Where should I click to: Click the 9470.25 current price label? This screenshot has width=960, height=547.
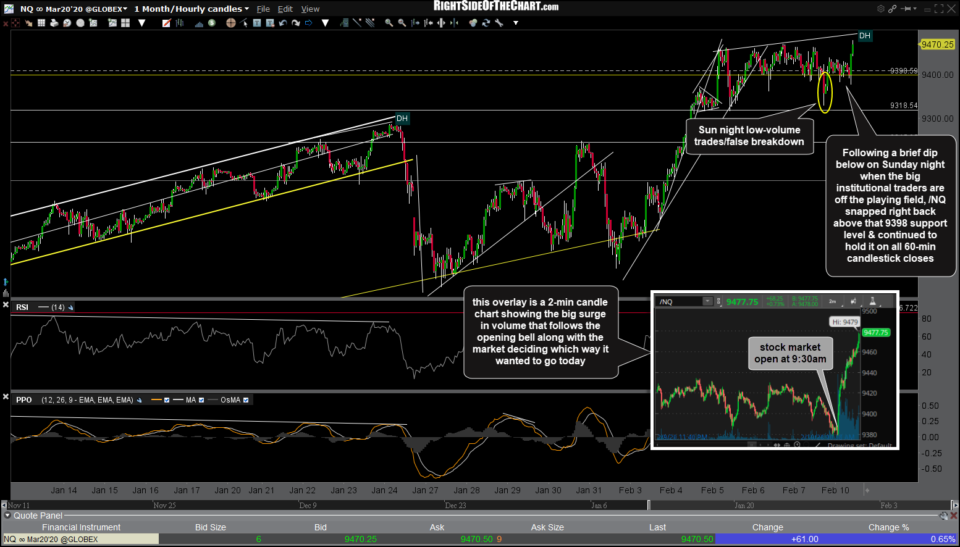click(x=937, y=44)
